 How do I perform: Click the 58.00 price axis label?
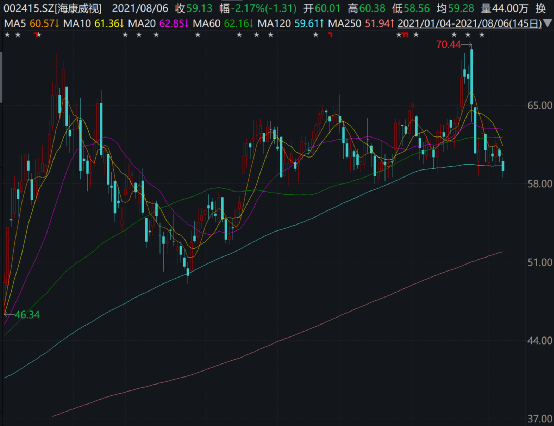(539, 184)
